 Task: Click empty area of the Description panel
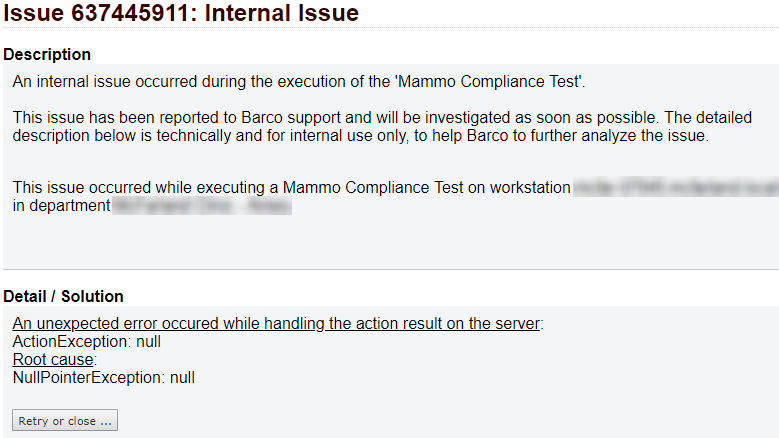[x=391, y=242]
